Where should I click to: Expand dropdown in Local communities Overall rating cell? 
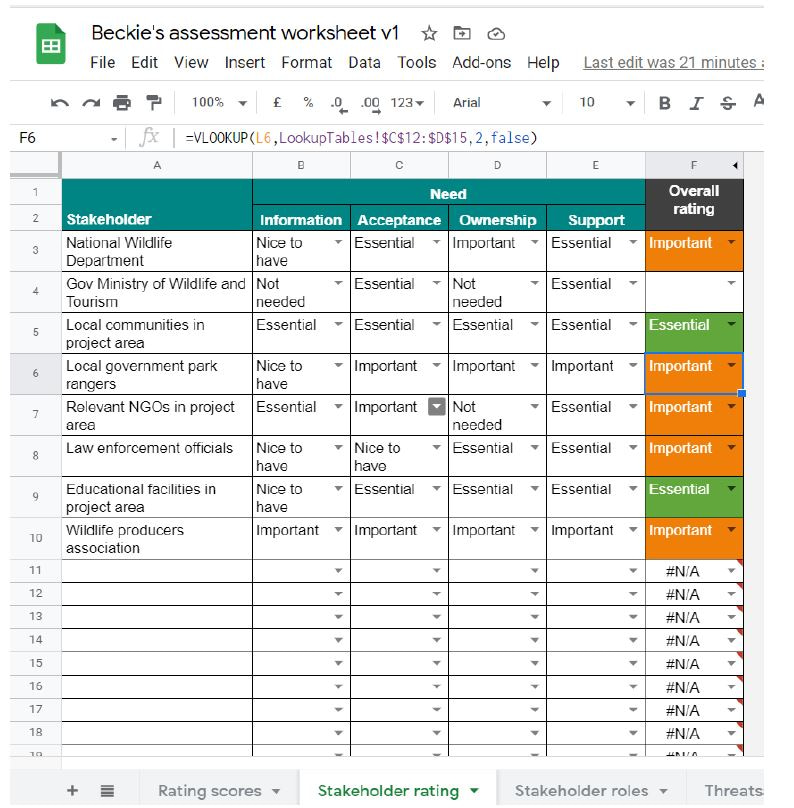click(x=732, y=325)
